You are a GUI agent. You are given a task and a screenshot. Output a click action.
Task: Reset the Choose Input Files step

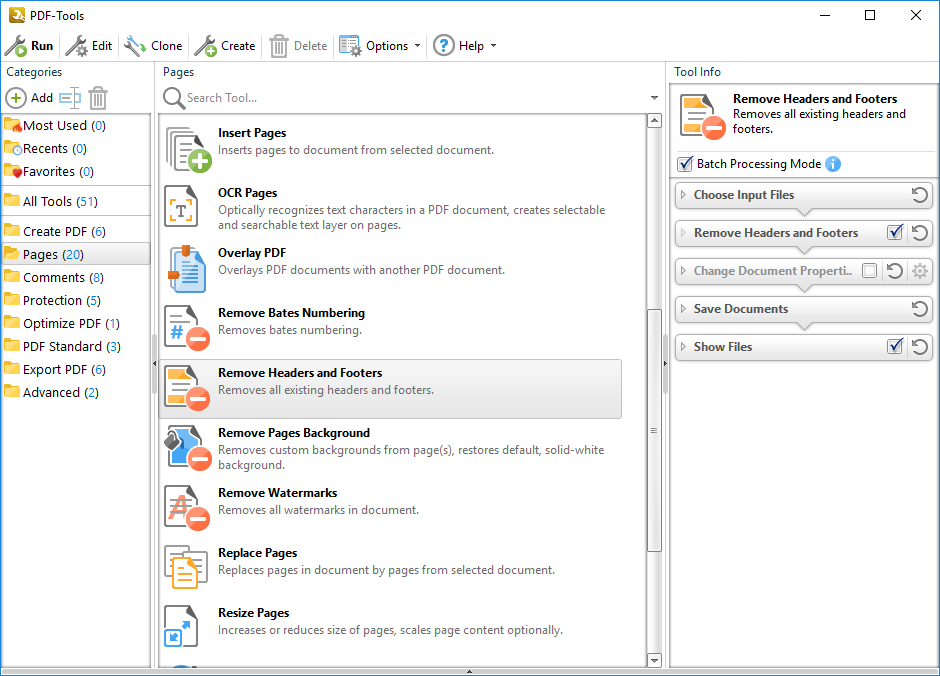[x=920, y=195]
